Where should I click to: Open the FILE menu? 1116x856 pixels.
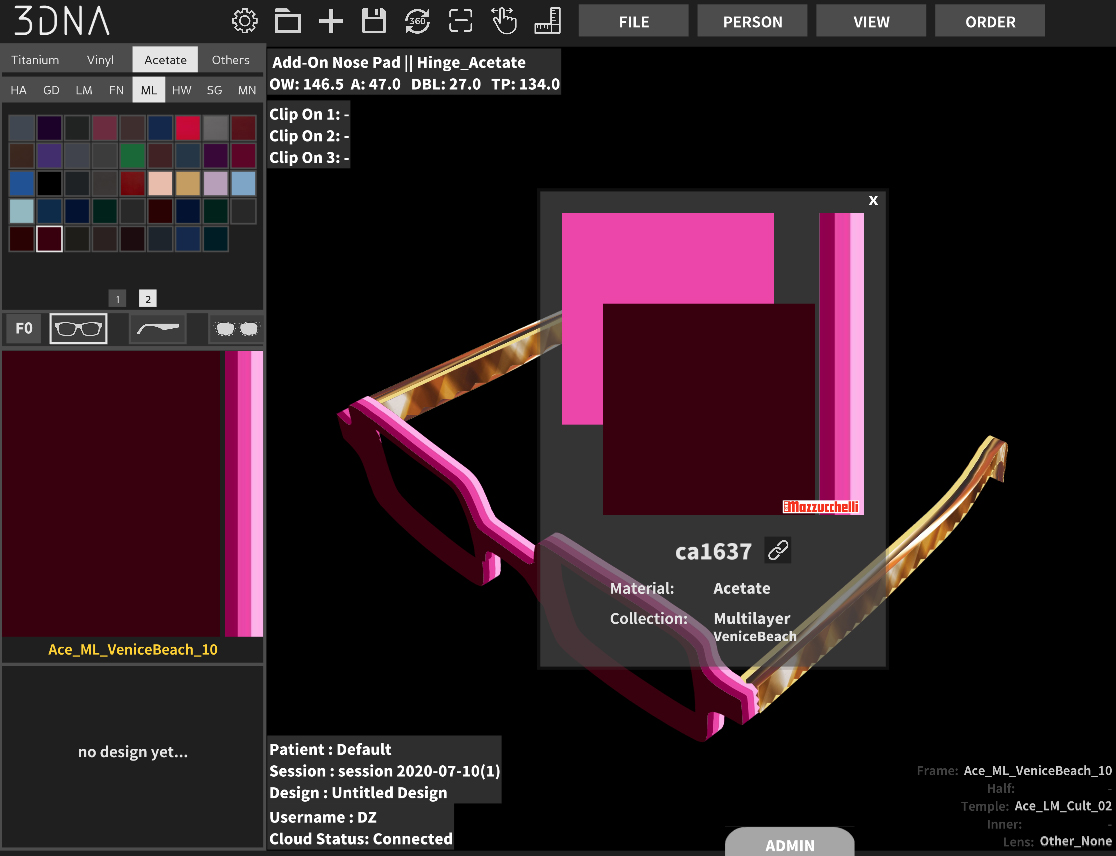click(633, 21)
